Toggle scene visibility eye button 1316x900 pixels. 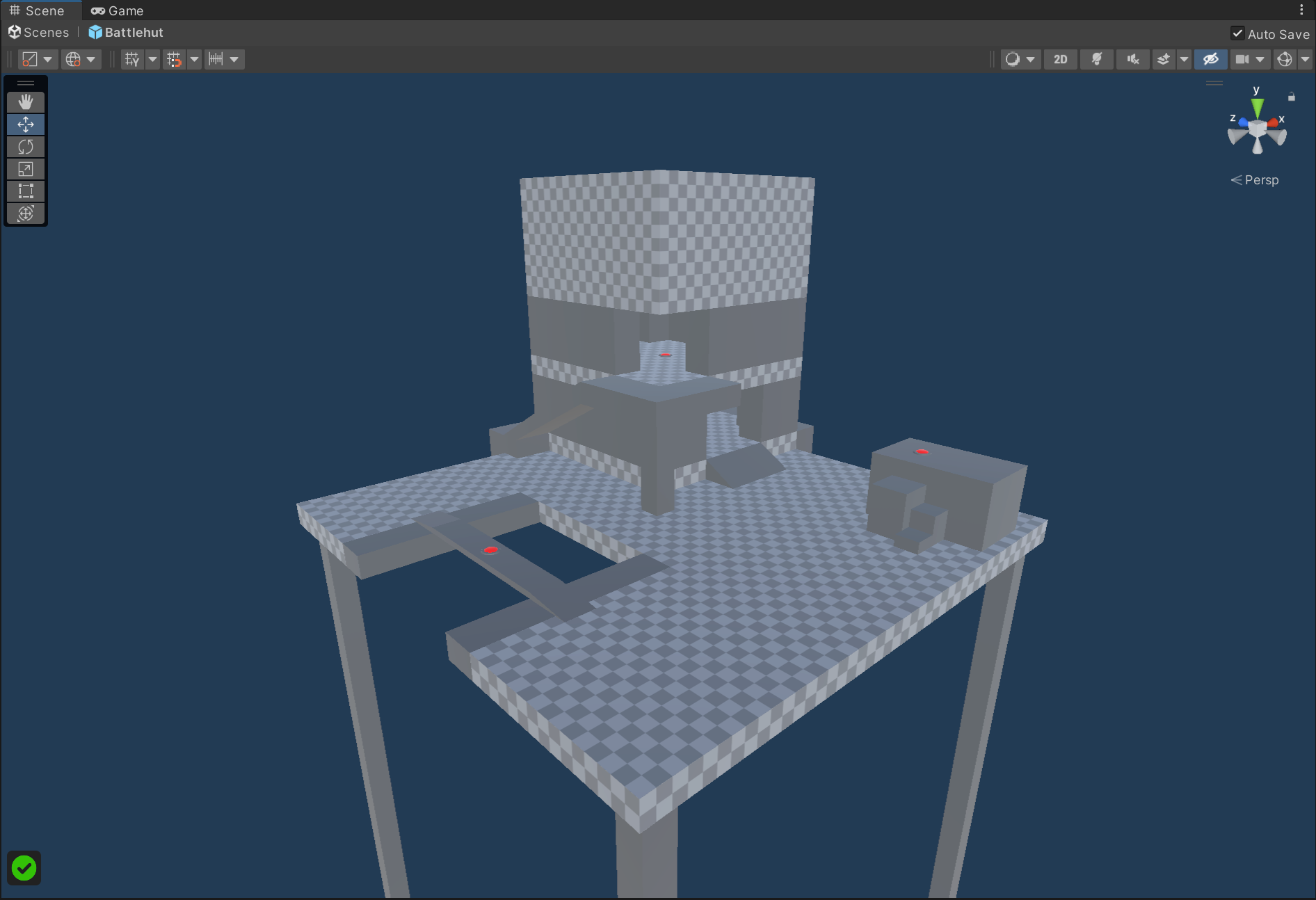1210,60
